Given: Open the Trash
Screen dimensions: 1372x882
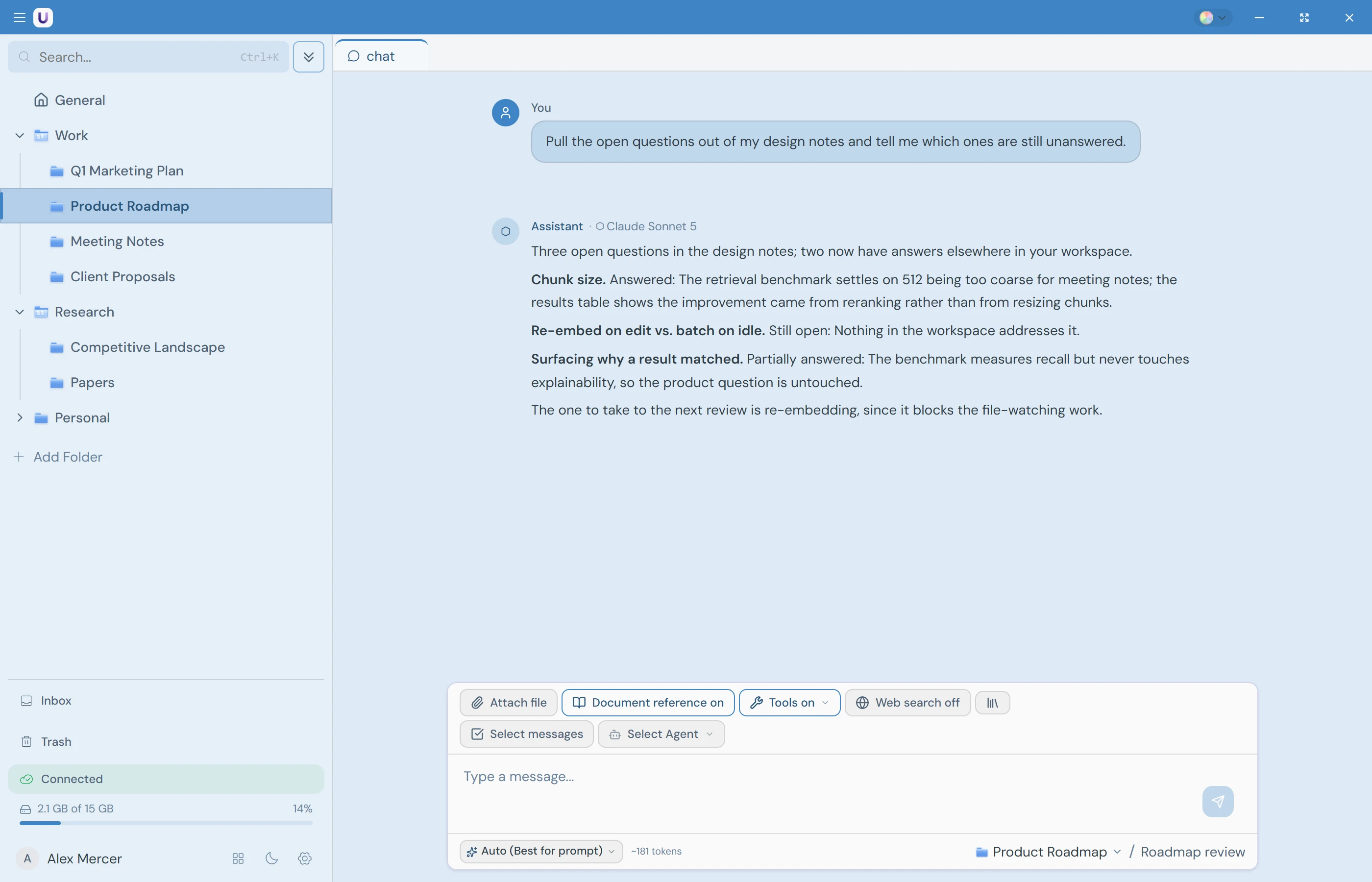Looking at the screenshot, I should pyautogui.click(x=166, y=742).
